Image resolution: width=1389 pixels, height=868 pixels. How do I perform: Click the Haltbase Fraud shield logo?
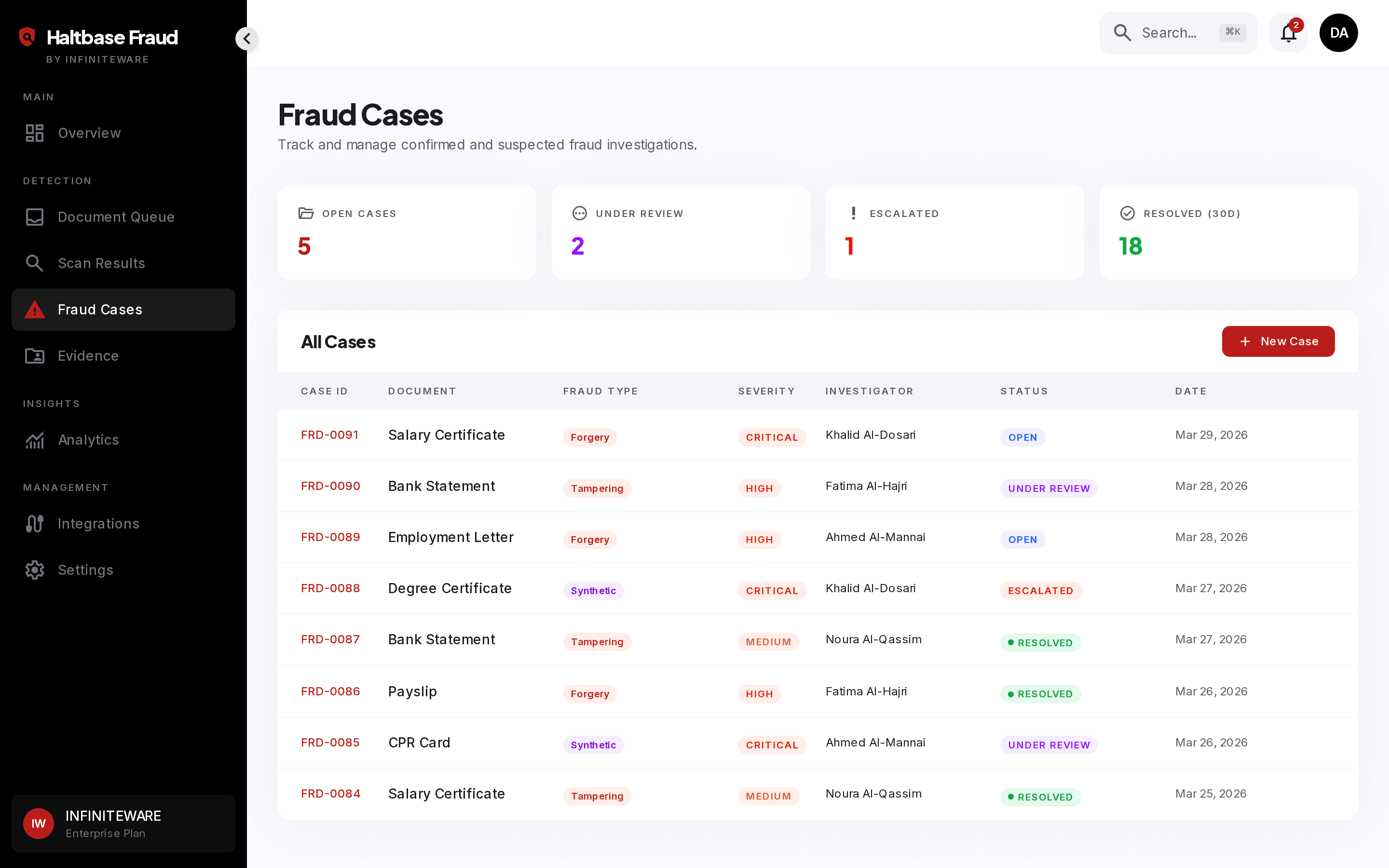(x=27, y=37)
